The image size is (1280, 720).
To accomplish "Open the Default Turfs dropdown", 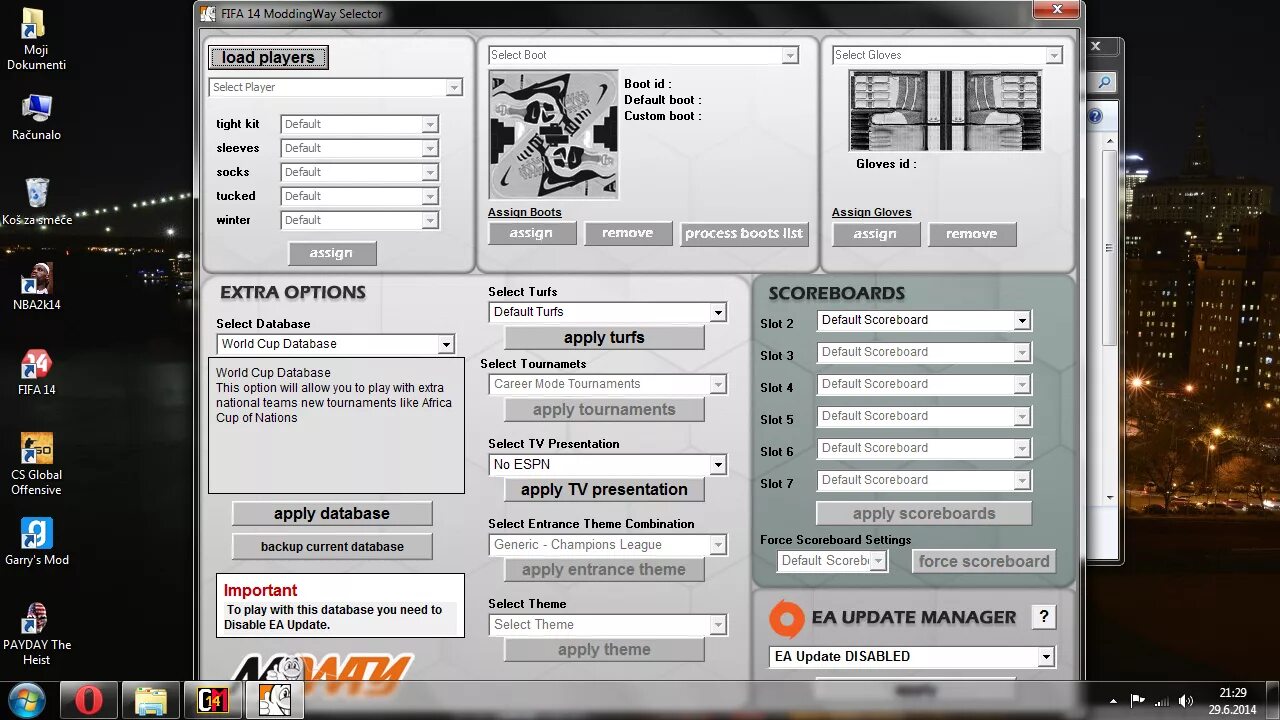I will point(608,312).
